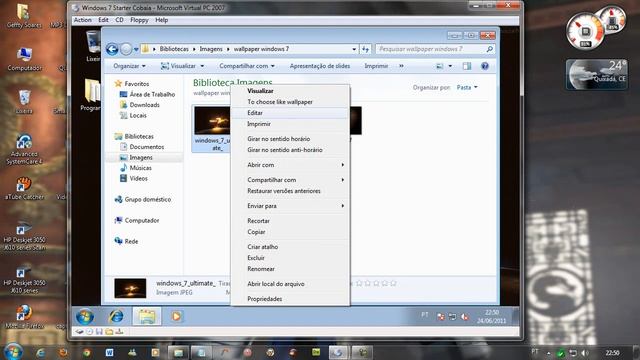This screenshot has width=640, height=360.
Task: Choose Restaurar versões anteriores
Action: tap(290, 191)
